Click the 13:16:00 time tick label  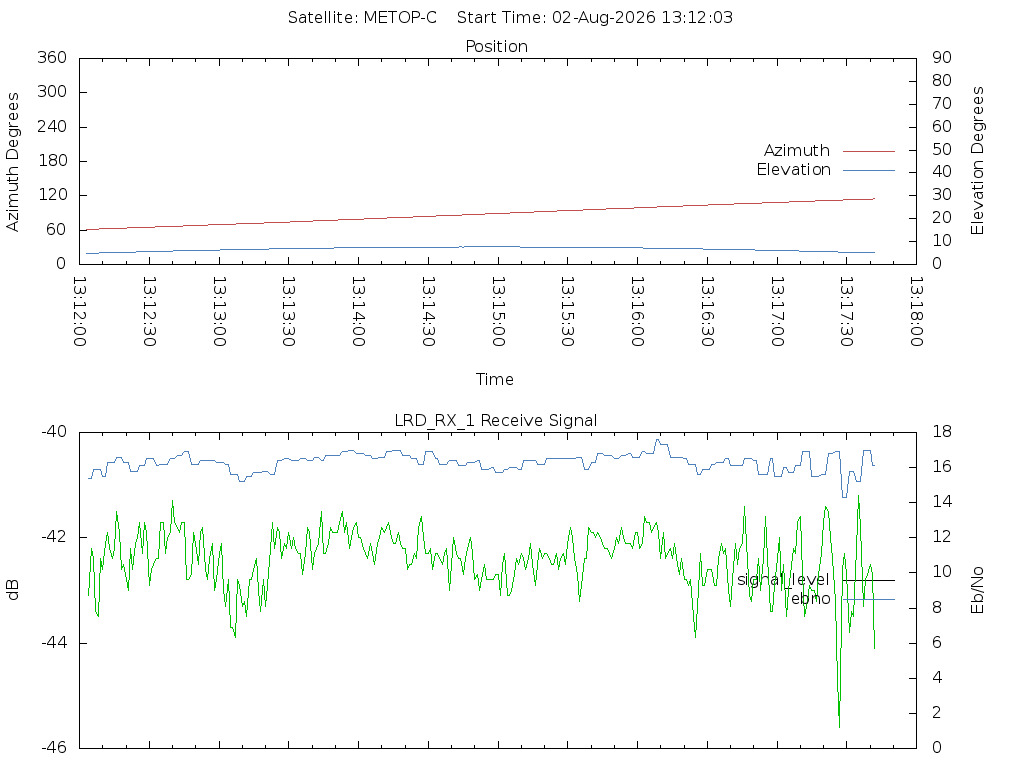[637, 312]
